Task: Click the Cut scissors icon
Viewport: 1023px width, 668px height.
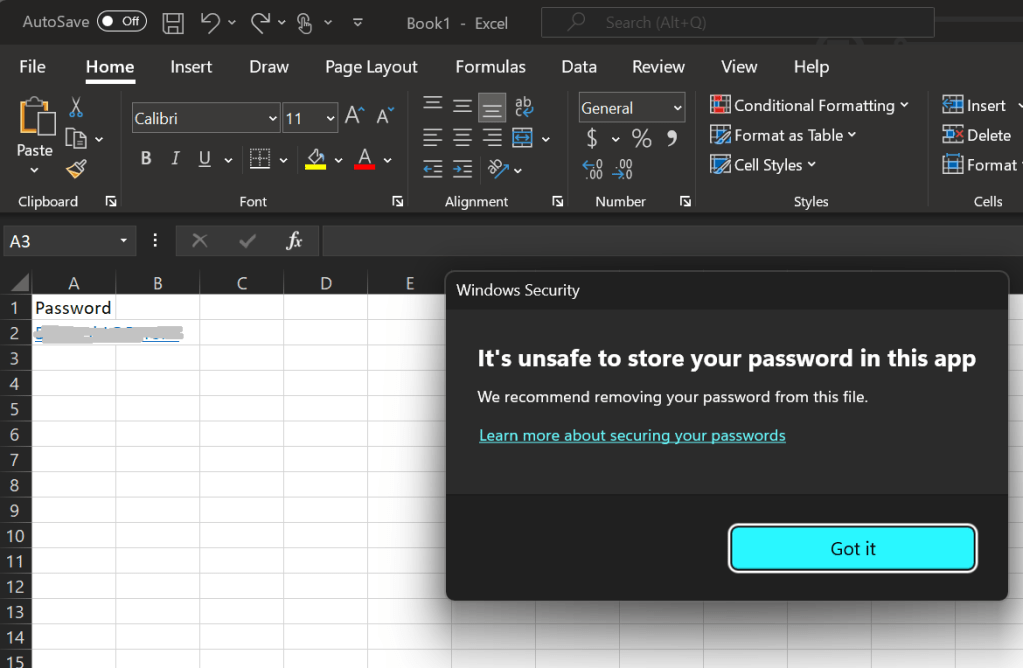Action: (76, 107)
